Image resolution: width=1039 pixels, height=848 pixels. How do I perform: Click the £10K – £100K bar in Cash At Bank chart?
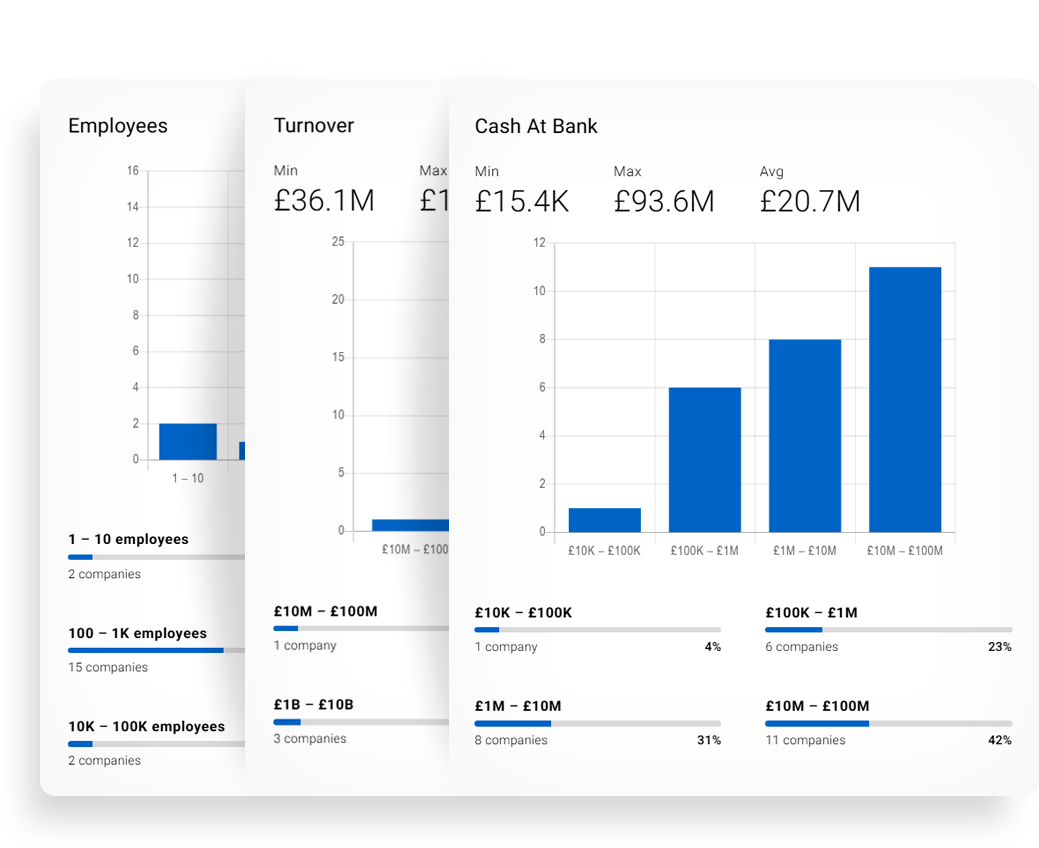[604, 520]
